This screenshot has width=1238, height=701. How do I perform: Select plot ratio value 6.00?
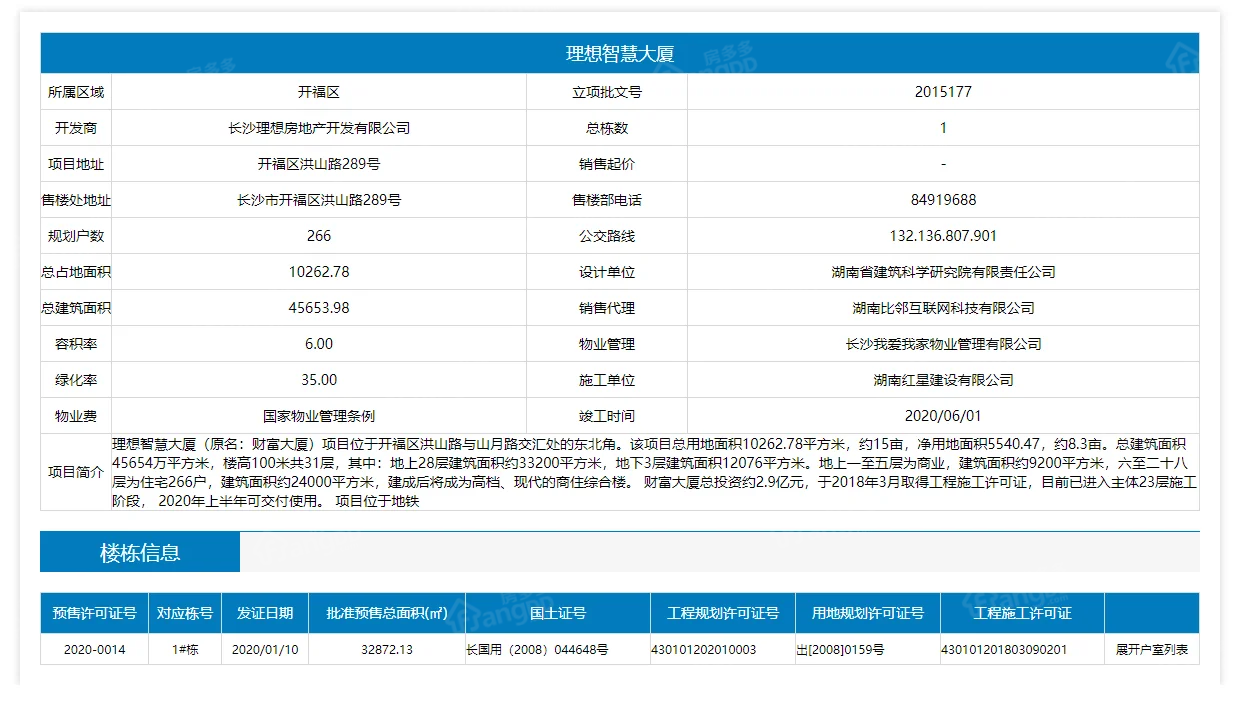[319, 344]
